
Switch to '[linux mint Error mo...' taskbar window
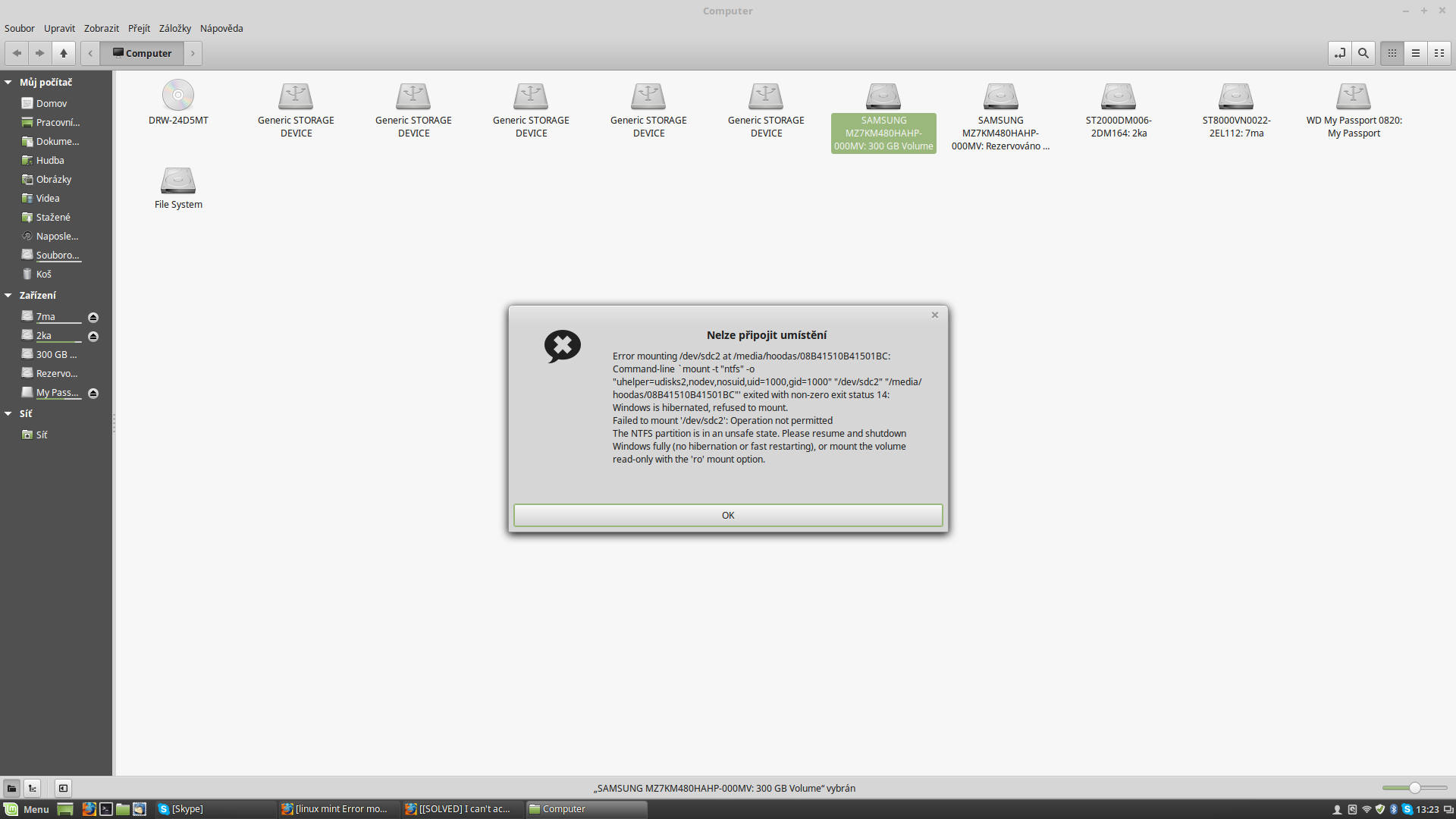338,809
